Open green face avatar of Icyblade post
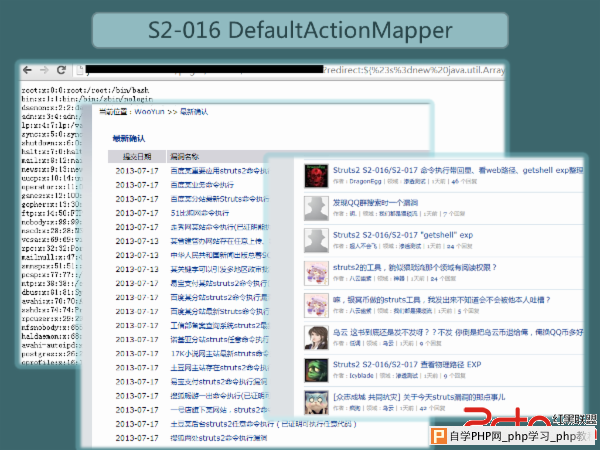The height and width of the screenshot is (450, 600). pyautogui.click(x=316, y=370)
